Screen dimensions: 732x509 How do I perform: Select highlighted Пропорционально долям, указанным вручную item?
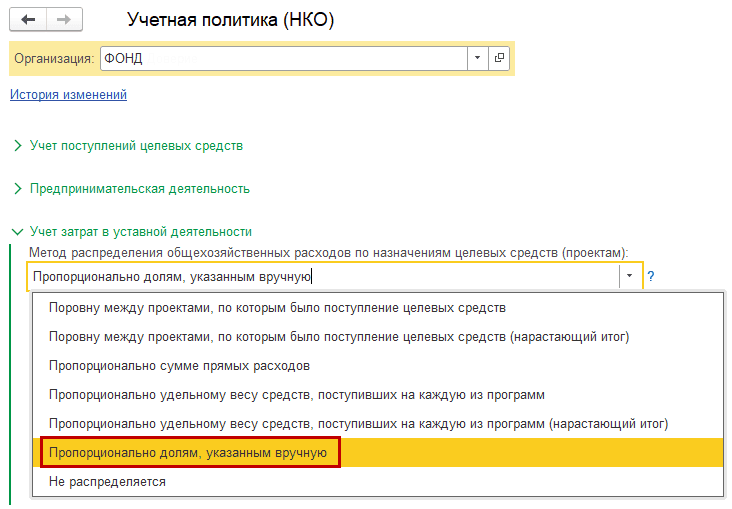click(x=188, y=453)
